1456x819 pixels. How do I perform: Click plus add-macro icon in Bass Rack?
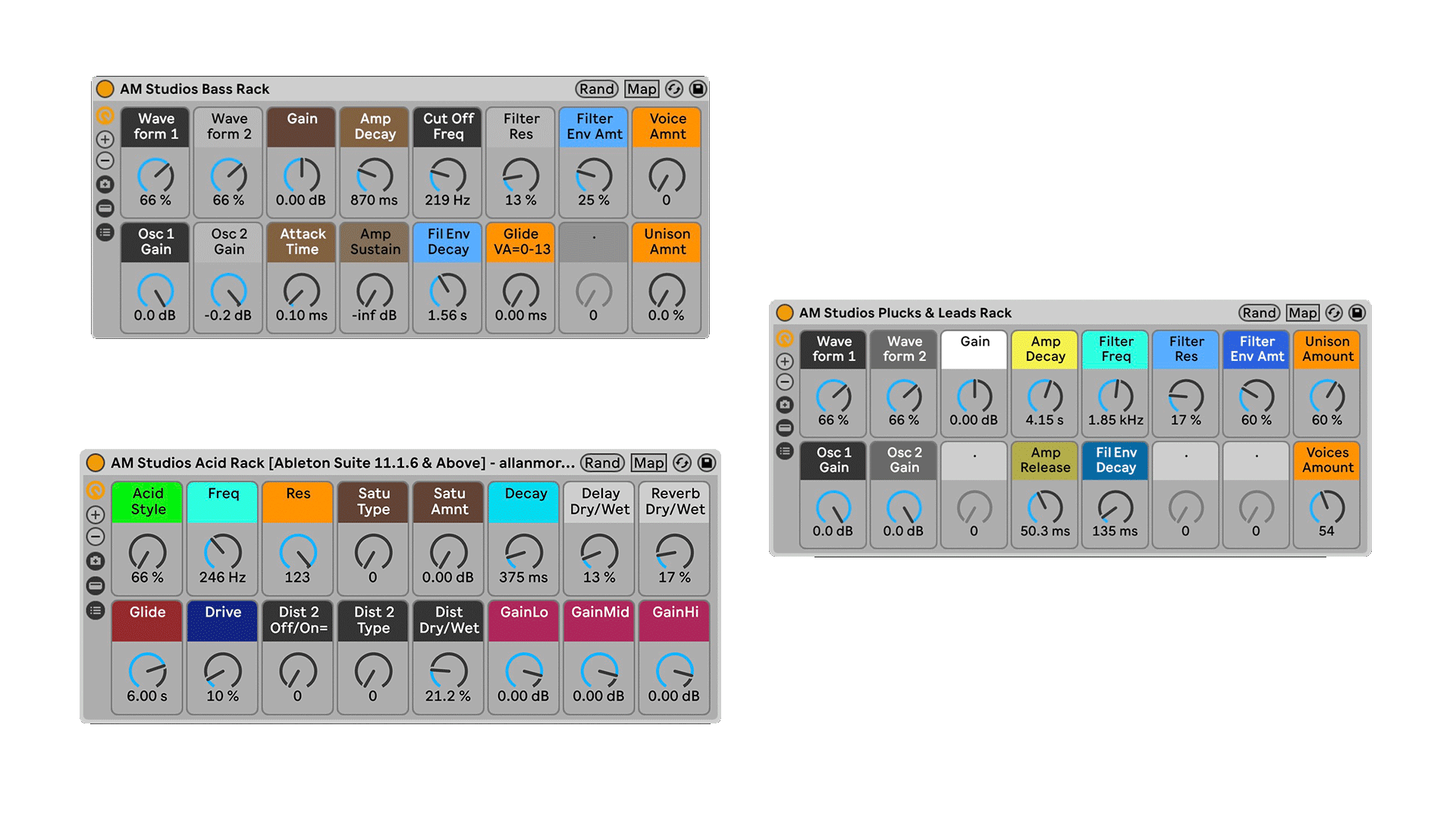click(105, 140)
